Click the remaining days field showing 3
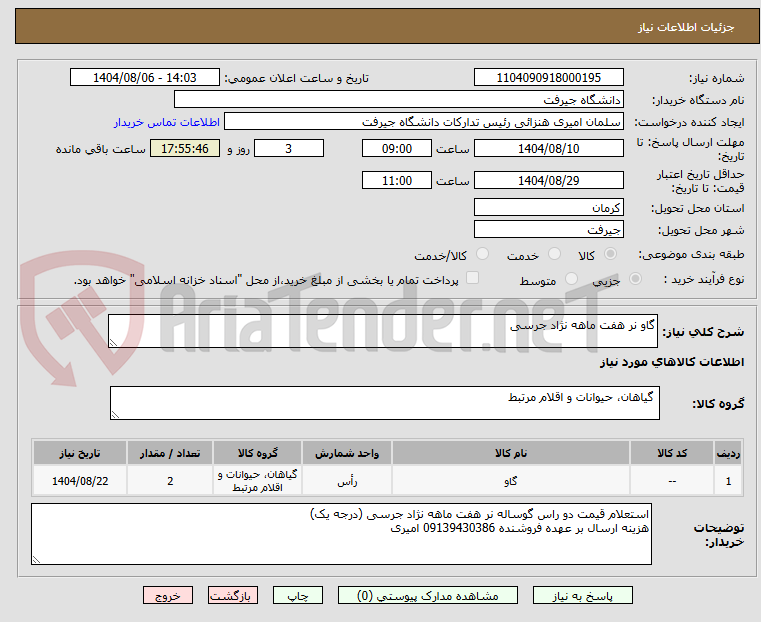 (289, 148)
